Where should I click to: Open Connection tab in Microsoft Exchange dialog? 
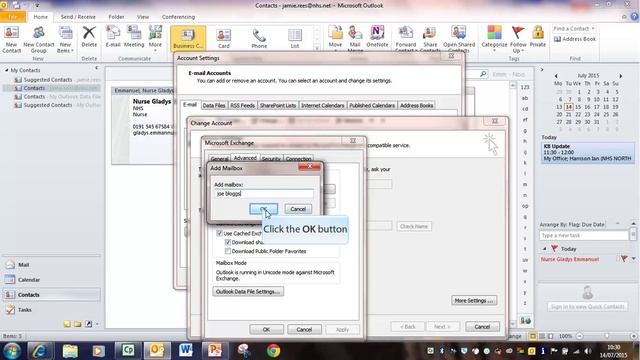coord(298,159)
